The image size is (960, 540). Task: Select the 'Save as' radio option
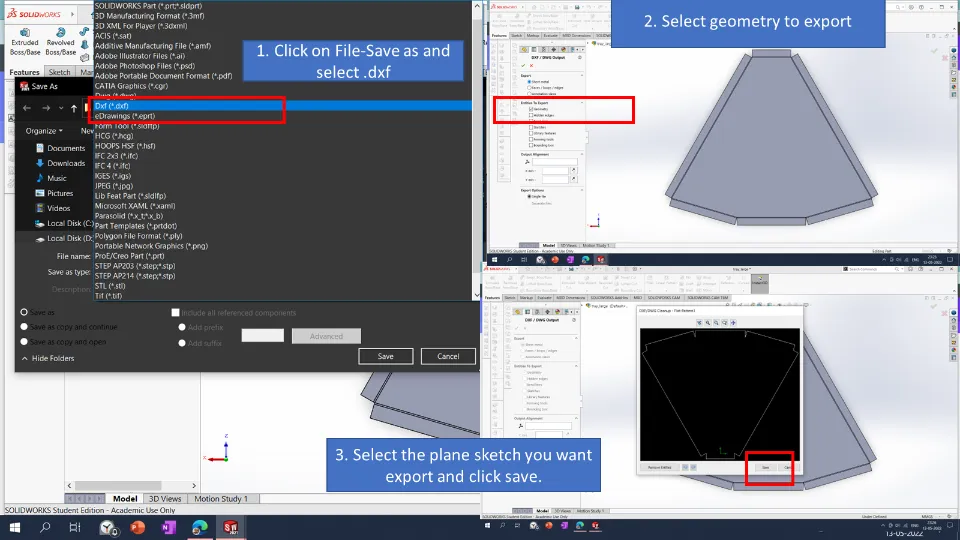24,312
